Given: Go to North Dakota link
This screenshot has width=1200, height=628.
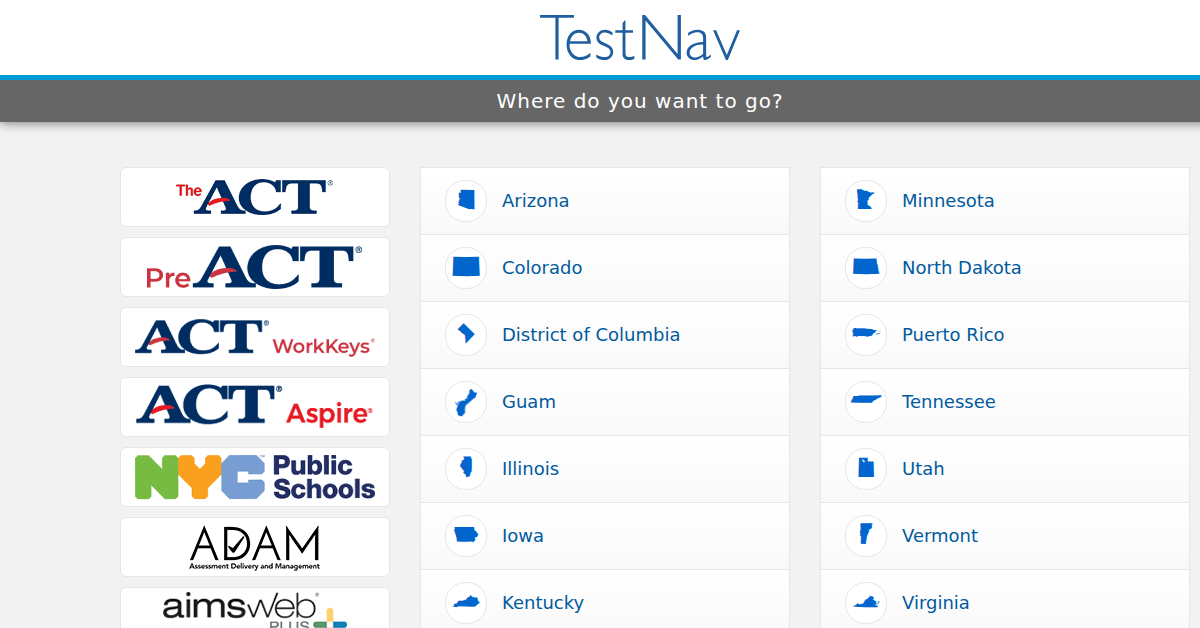Looking at the screenshot, I should (962, 268).
